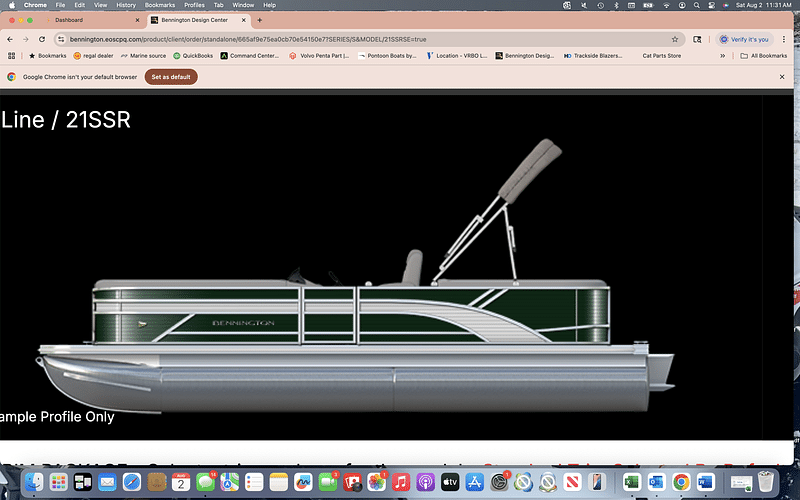800x500 pixels.
Task: Click the Set as default button
Action: [171, 77]
